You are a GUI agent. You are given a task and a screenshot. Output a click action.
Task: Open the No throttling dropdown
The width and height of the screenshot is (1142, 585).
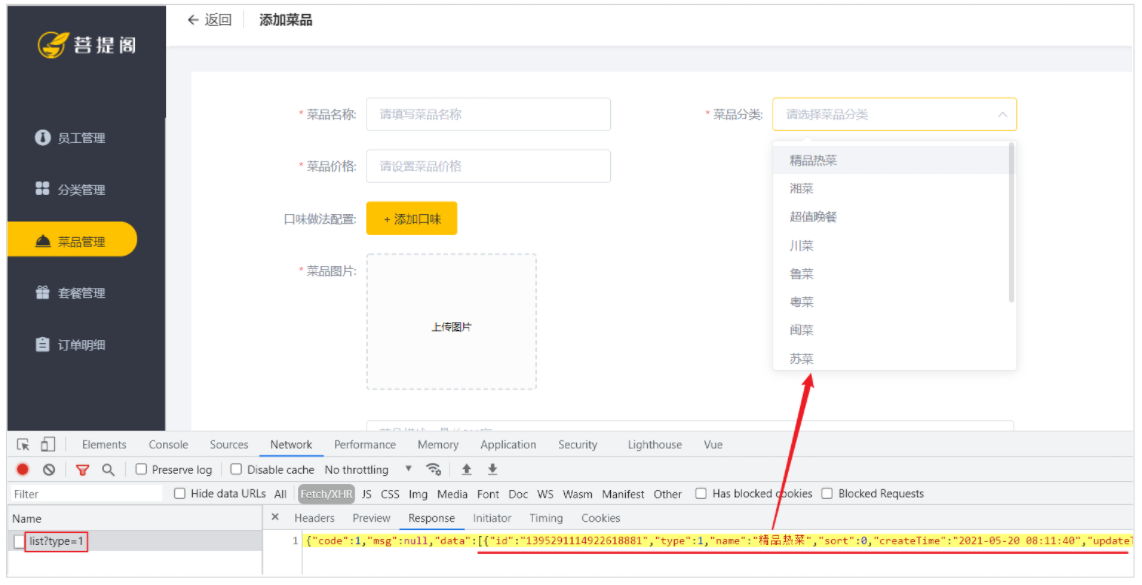pyautogui.click(x=369, y=470)
